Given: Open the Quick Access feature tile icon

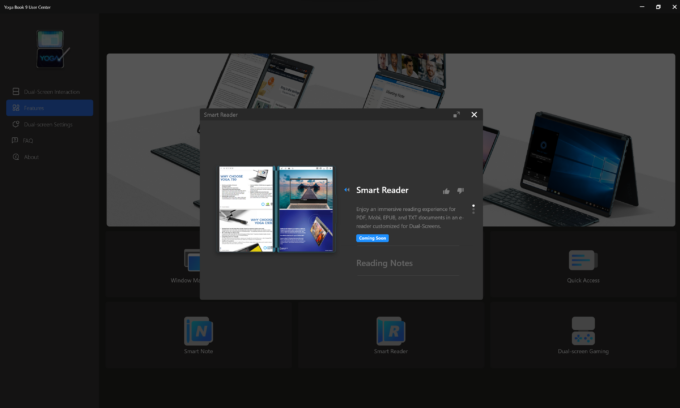Looking at the screenshot, I should 583,261.
